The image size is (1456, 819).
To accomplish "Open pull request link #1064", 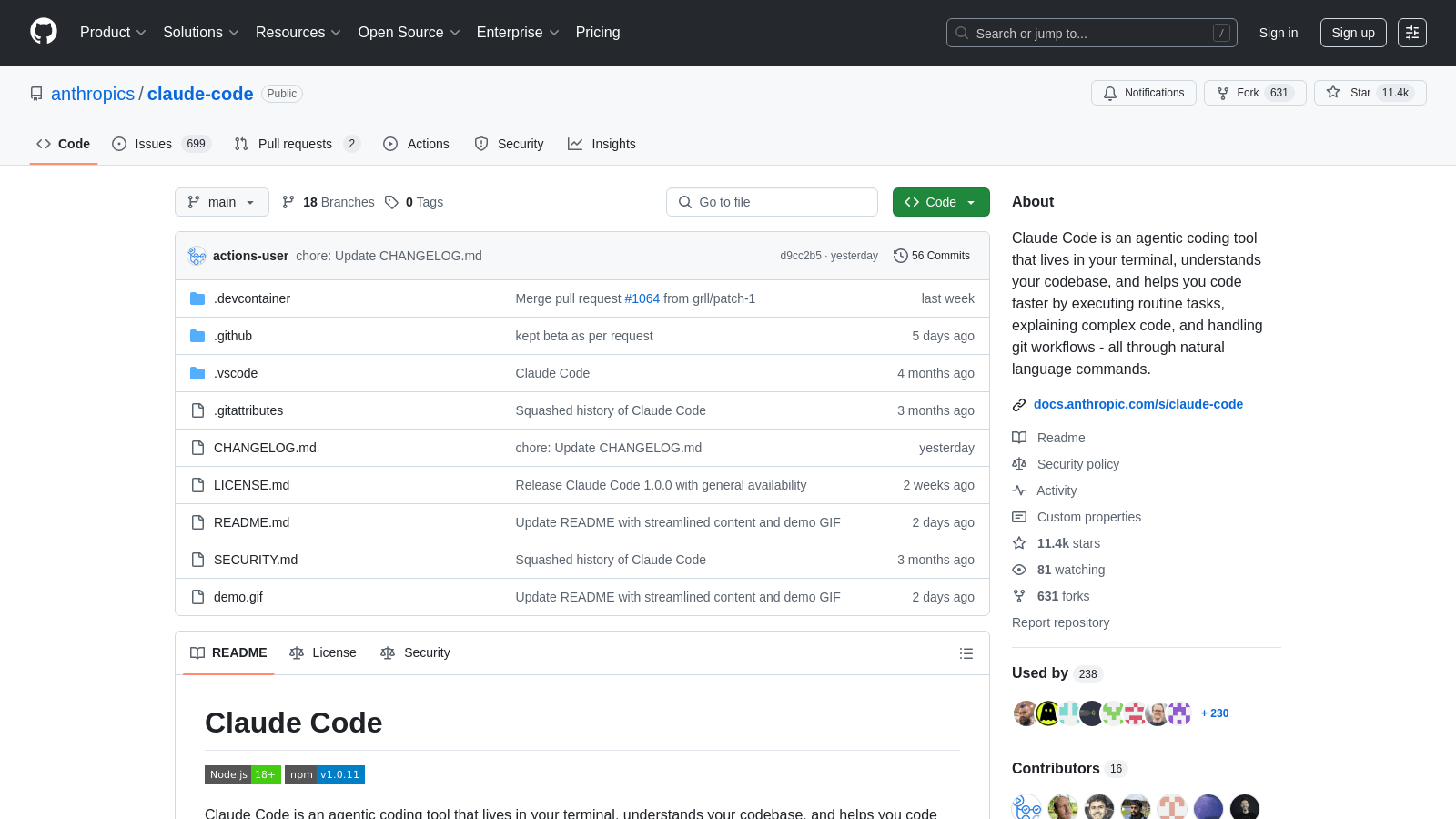I will coord(642,298).
